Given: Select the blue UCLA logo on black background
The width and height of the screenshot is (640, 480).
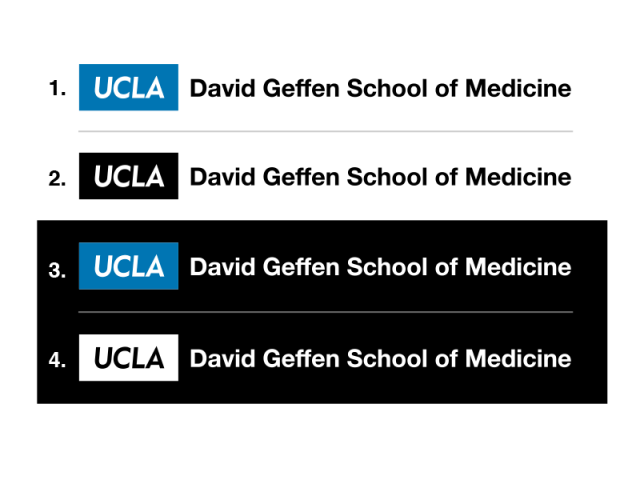Looking at the screenshot, I should (x=128, y=267).
